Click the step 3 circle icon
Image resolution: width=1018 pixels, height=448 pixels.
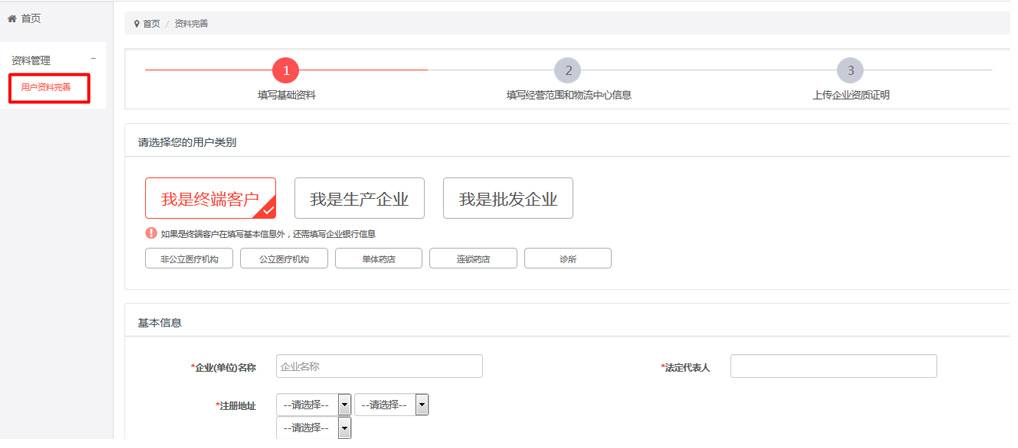coord(850,70)
